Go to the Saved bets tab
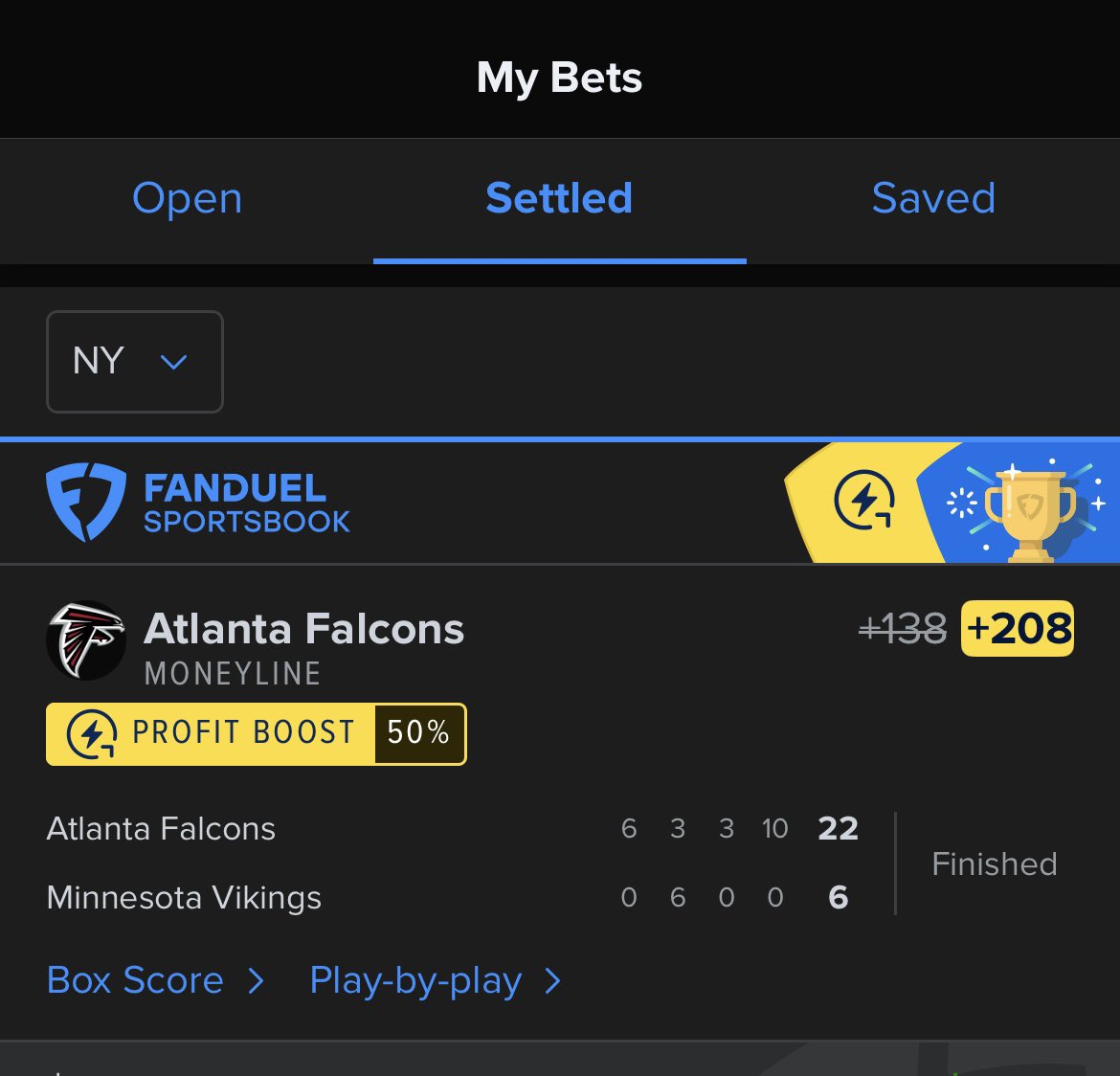The width and height of the screenshot is (1120, 1076). tap(933, 199)
